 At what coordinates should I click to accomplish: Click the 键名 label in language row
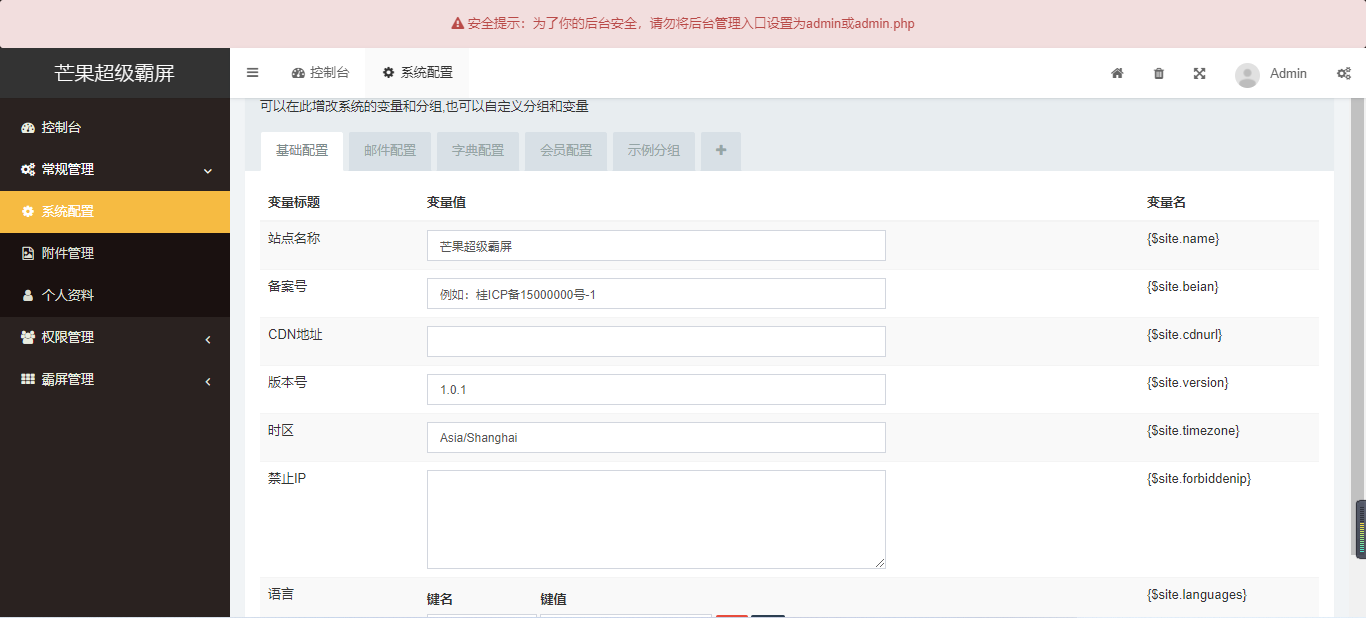point(440,599)
